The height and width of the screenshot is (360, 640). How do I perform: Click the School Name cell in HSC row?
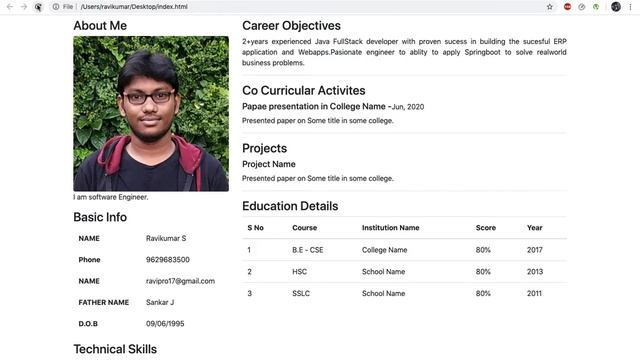pos(384,271)
